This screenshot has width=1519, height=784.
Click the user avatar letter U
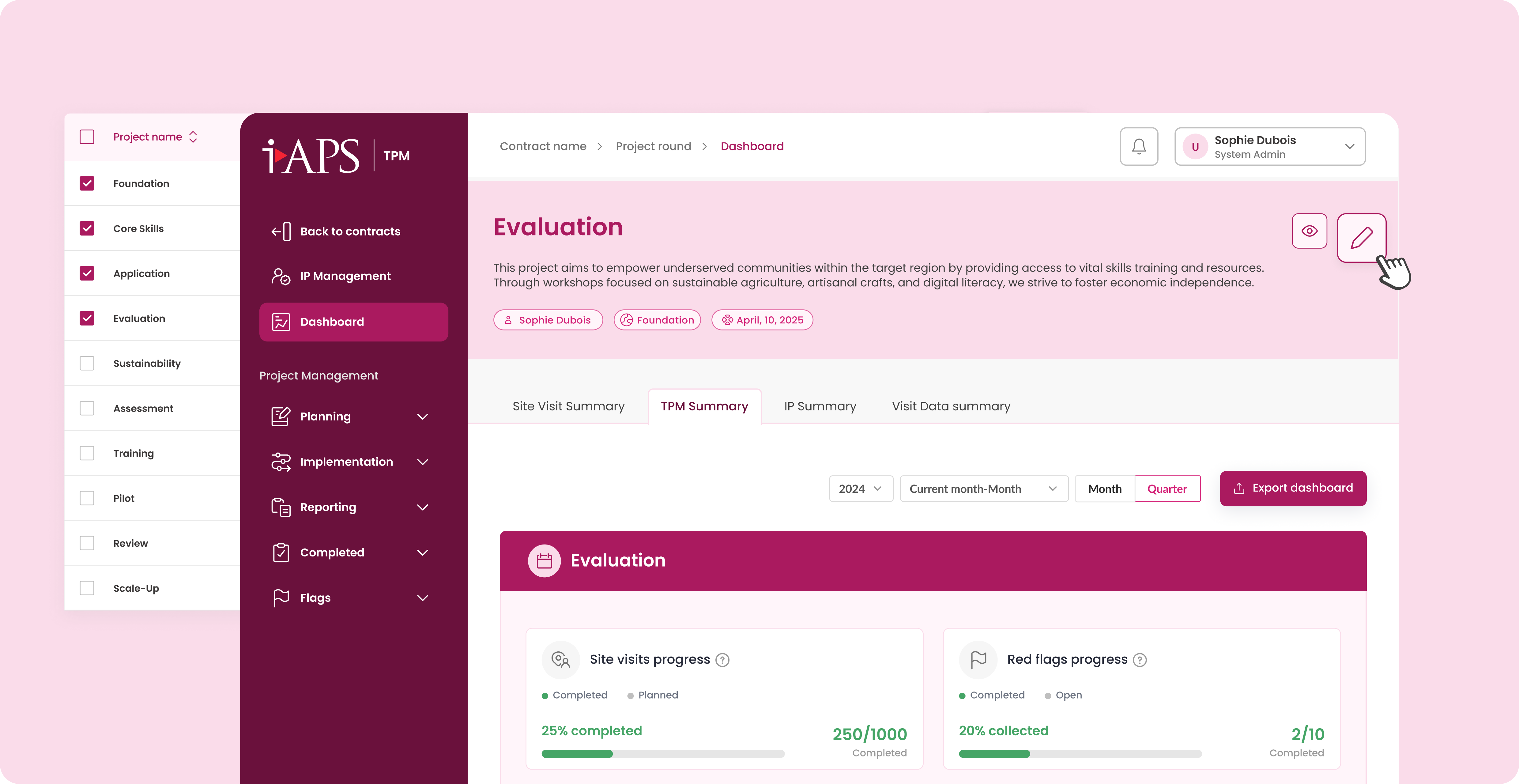1195,147
